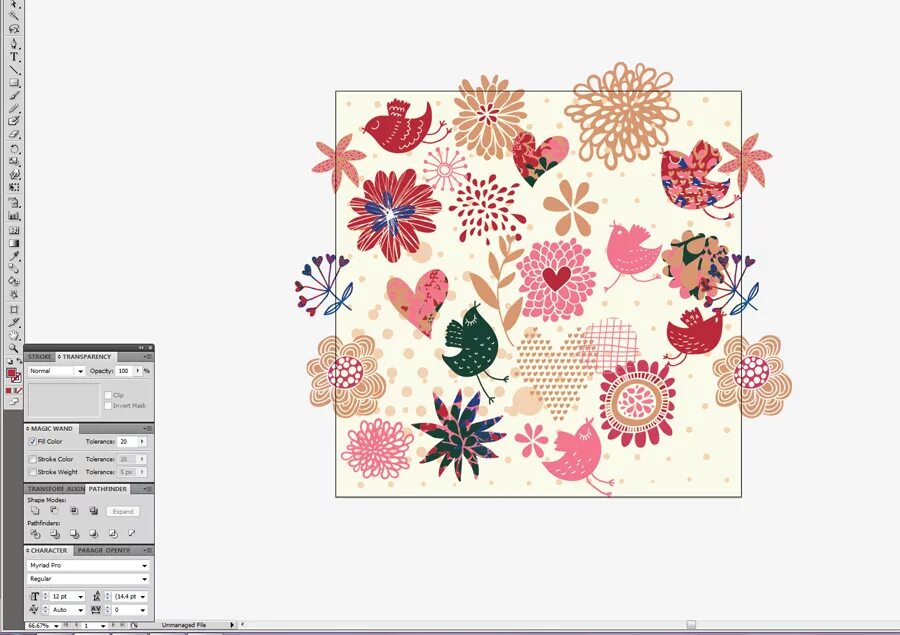This screenshot has height=635, width=900.
Task: Select the Eraser tool
Action: (14, 134)
